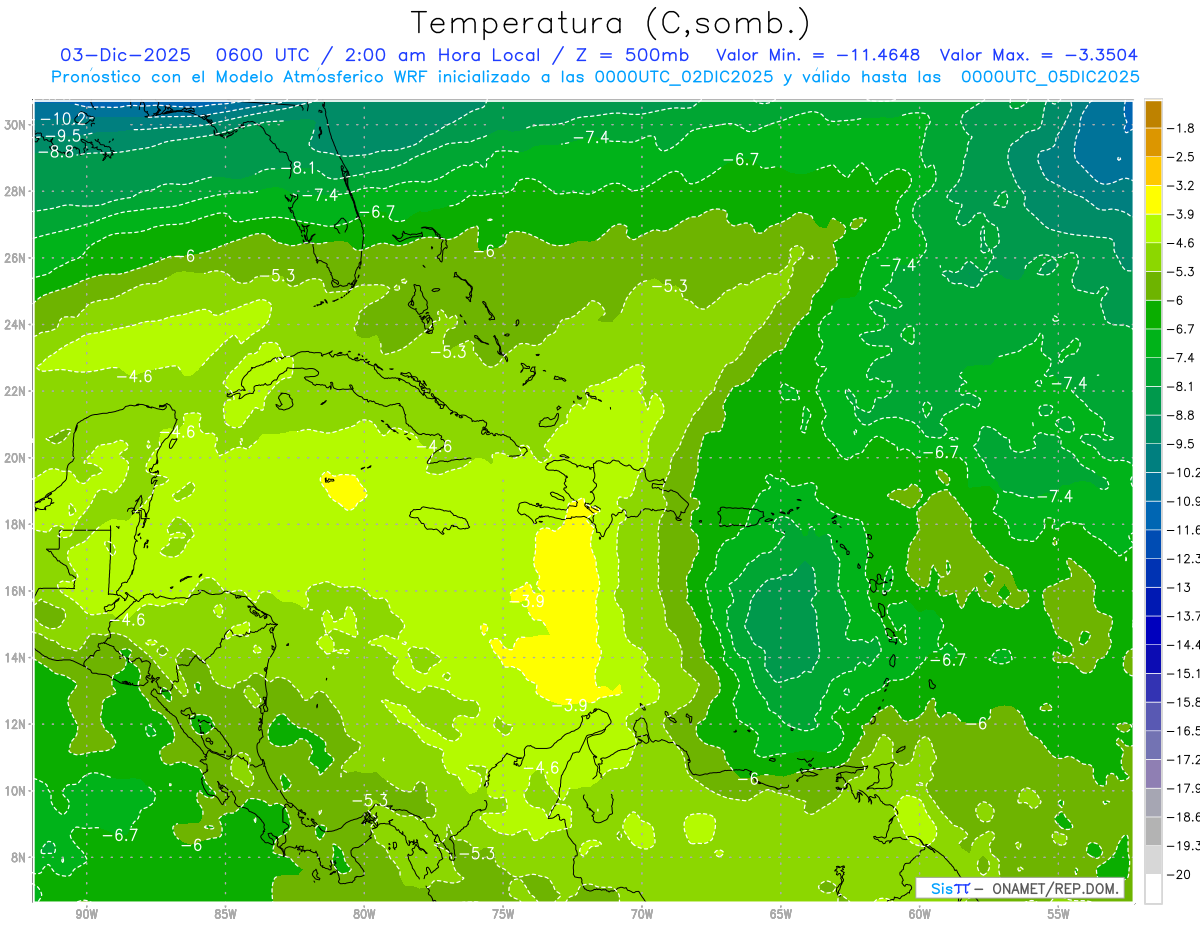Click the '-12.3' colorbar scale label
Screen dimensions: 1200x927
(x=1182, y=558)
